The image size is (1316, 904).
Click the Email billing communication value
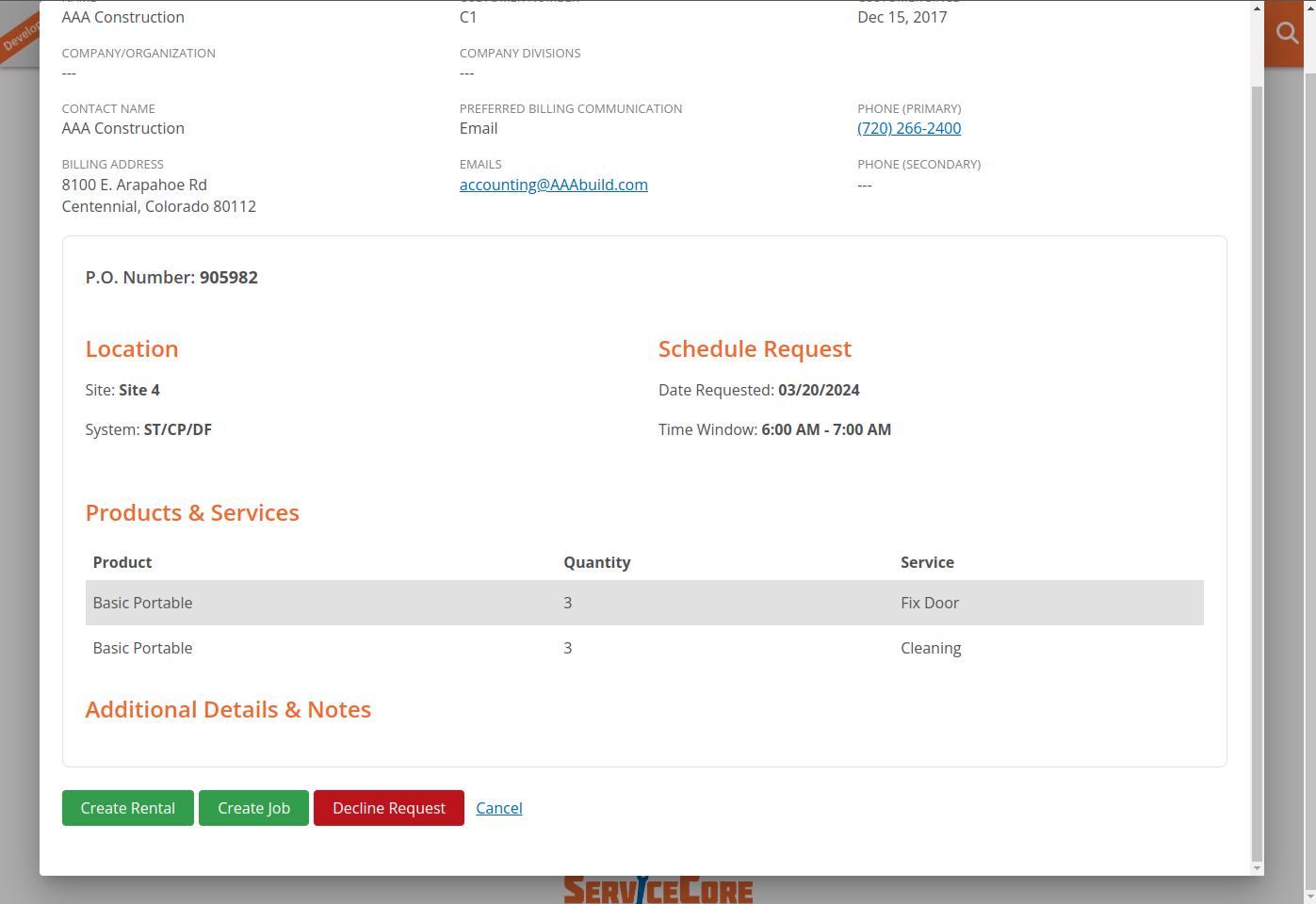[x=479, y=128]
